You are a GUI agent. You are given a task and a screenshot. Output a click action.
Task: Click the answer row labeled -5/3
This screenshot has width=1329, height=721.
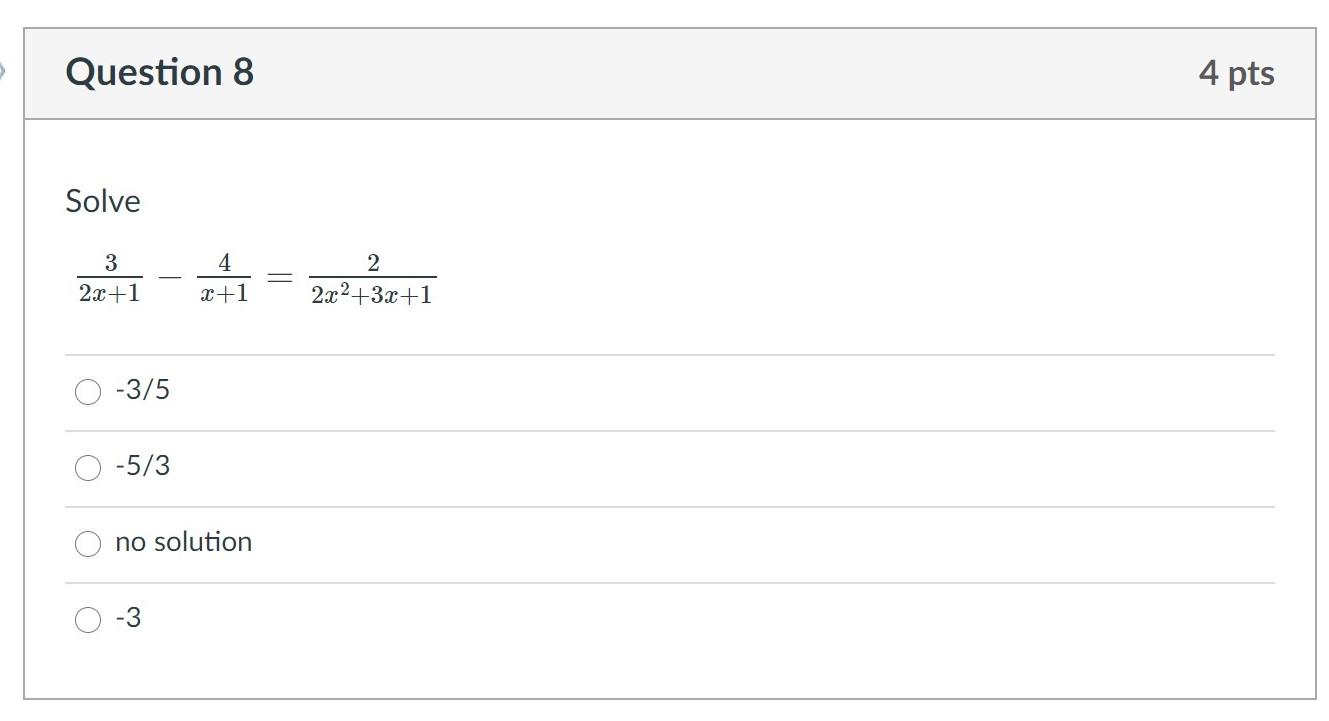[x=143, y=465]
